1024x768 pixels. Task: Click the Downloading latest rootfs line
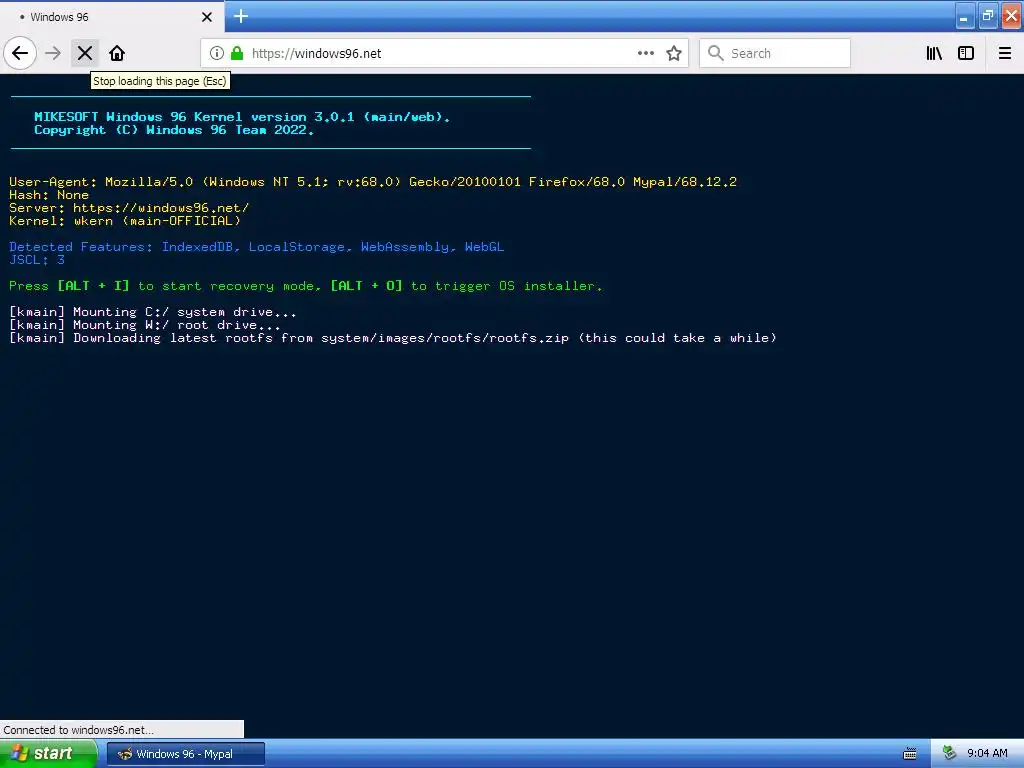pyautogui.click(x=393, y=338)
